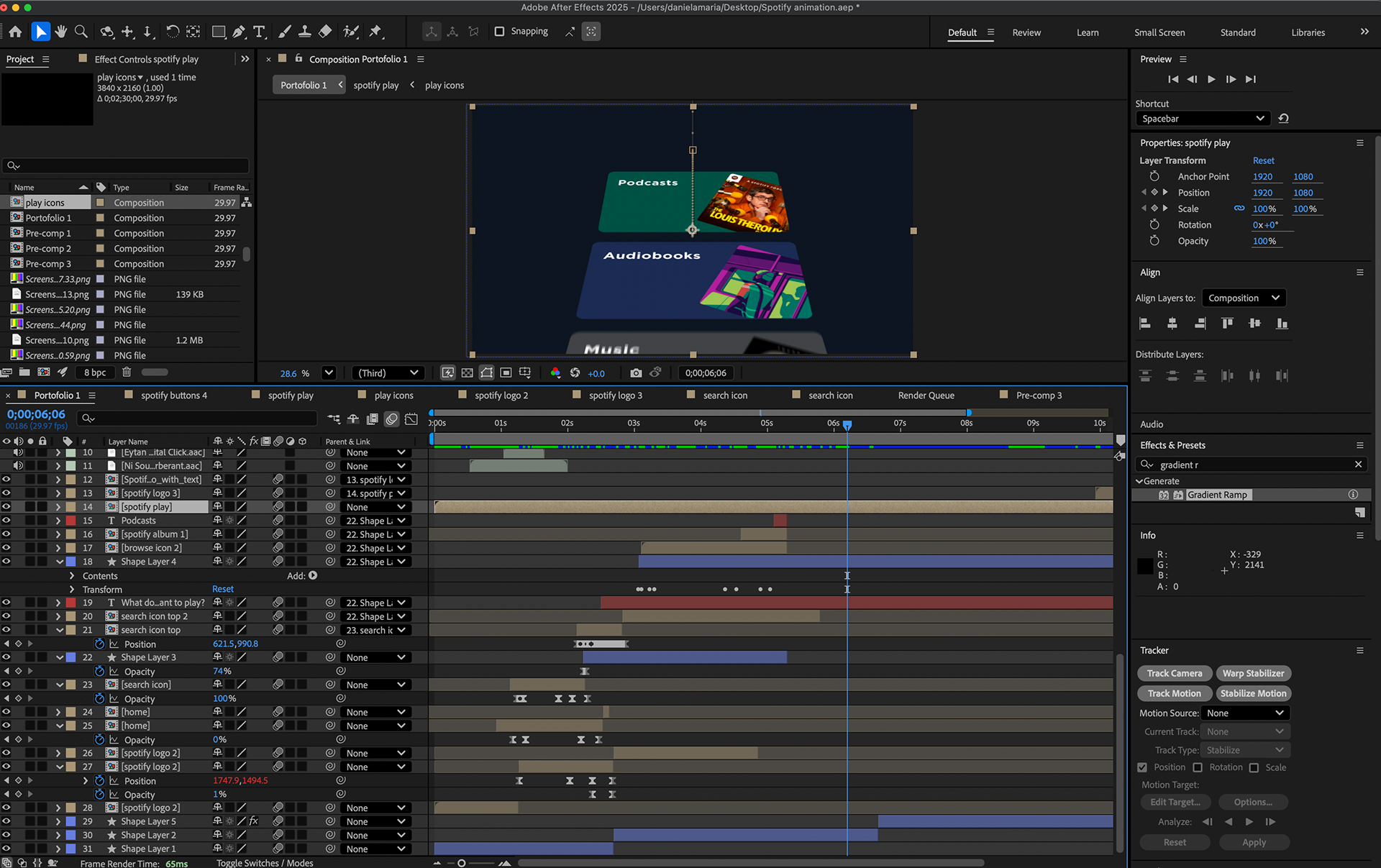Expand the Contents group of Shape Layer 4
The image size is (1381, 868).
tap(72, 575)
